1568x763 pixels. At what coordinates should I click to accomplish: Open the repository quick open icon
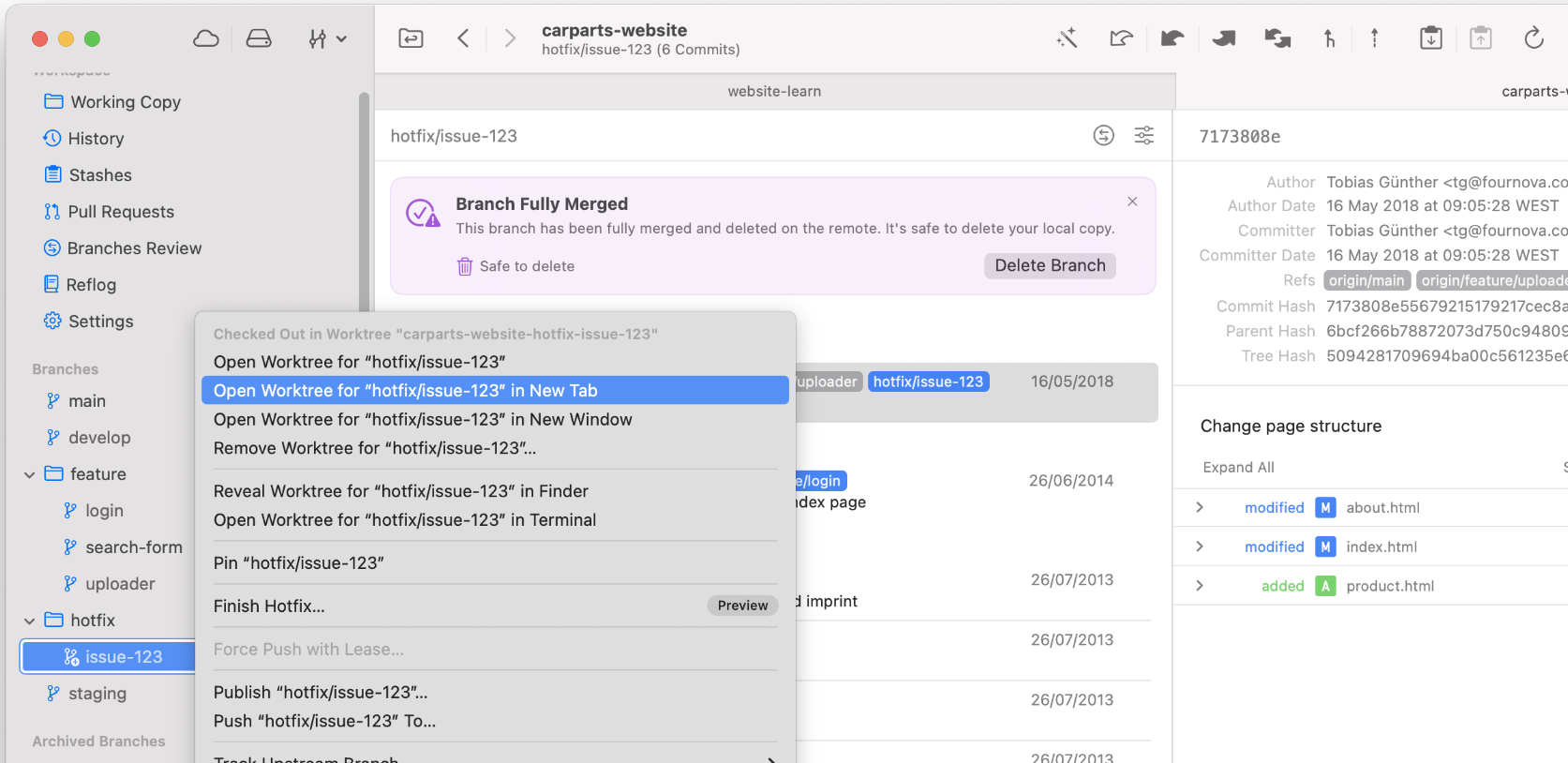(x=411, y=38)
